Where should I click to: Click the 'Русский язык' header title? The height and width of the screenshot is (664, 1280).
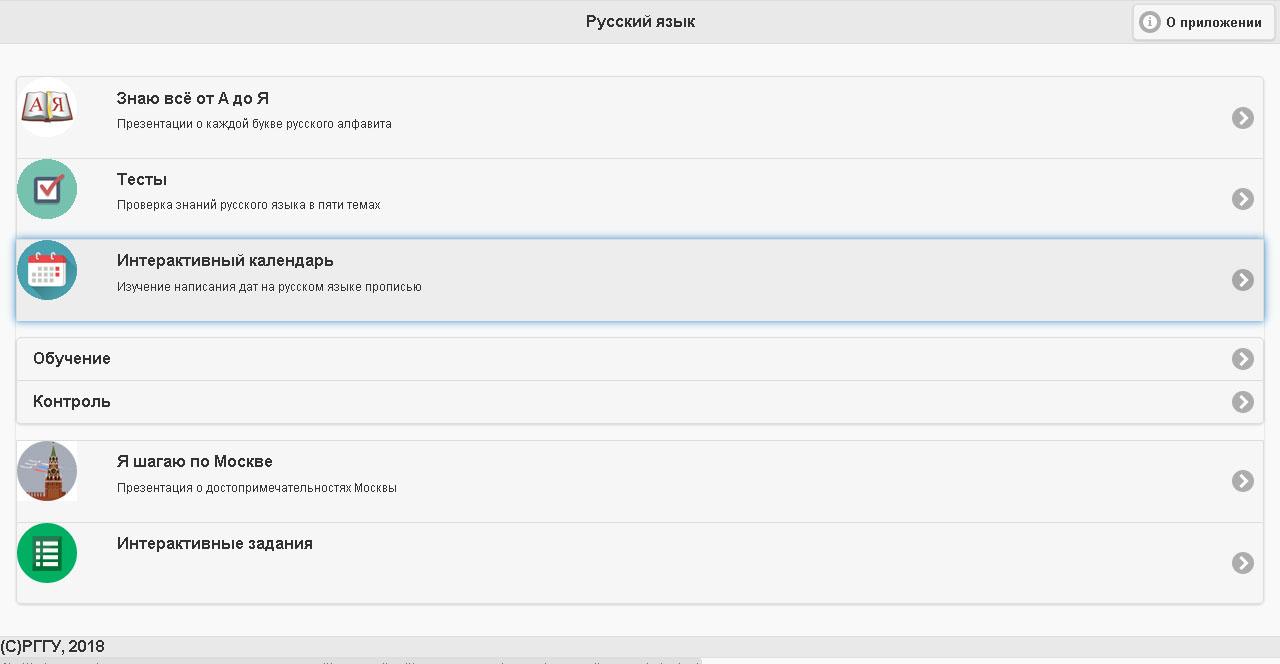(x=640, y=22)
